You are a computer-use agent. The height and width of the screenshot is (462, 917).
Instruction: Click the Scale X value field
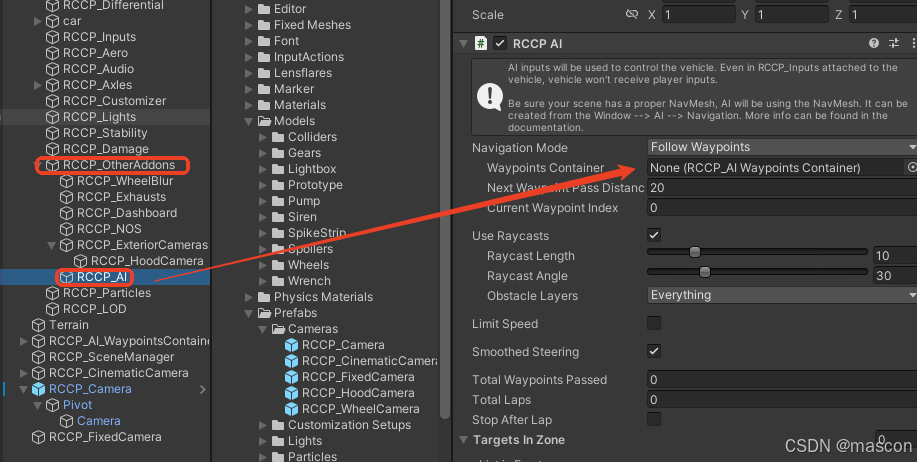coord(698,14)
